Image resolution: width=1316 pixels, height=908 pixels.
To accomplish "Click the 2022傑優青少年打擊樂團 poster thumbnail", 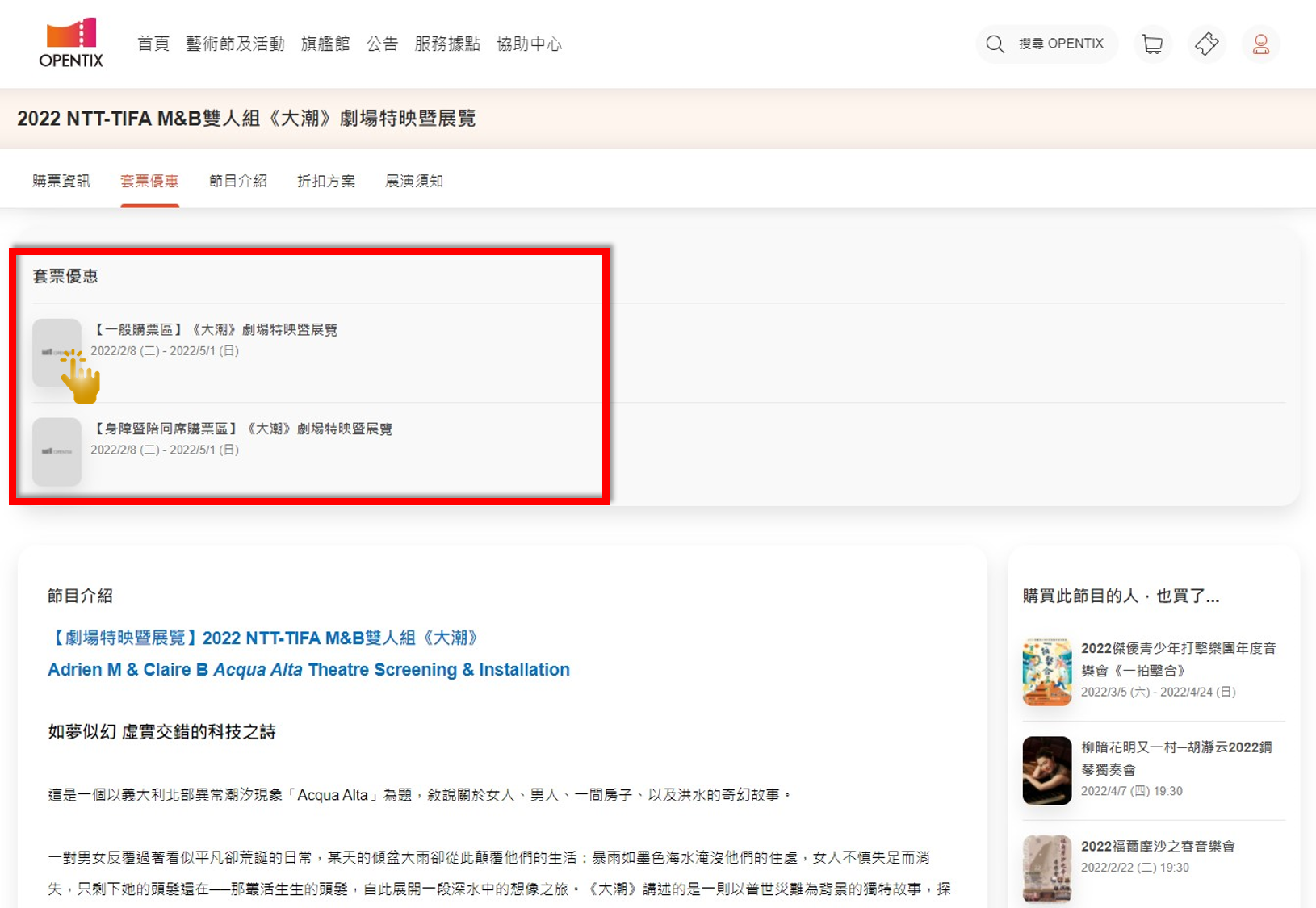I will (1047, 672).
